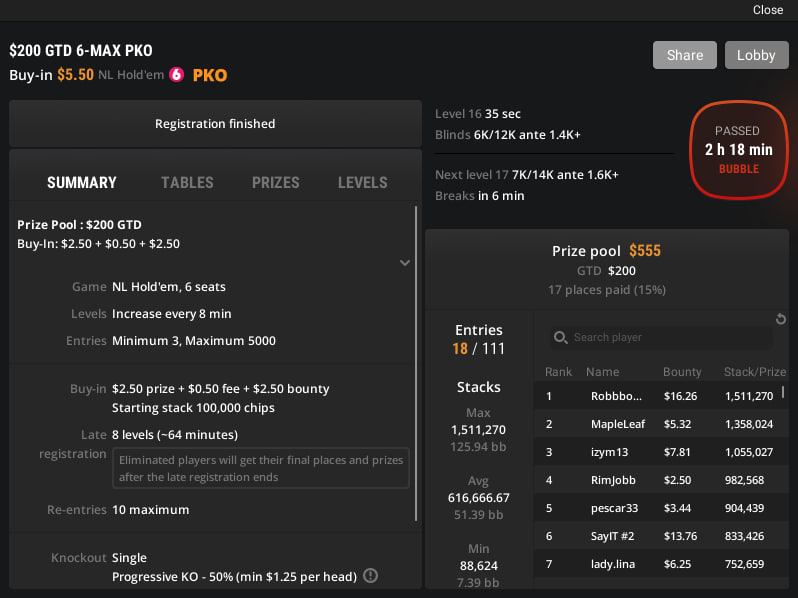
Task: Click the player list scrollbar
Action: pos(782,392)
